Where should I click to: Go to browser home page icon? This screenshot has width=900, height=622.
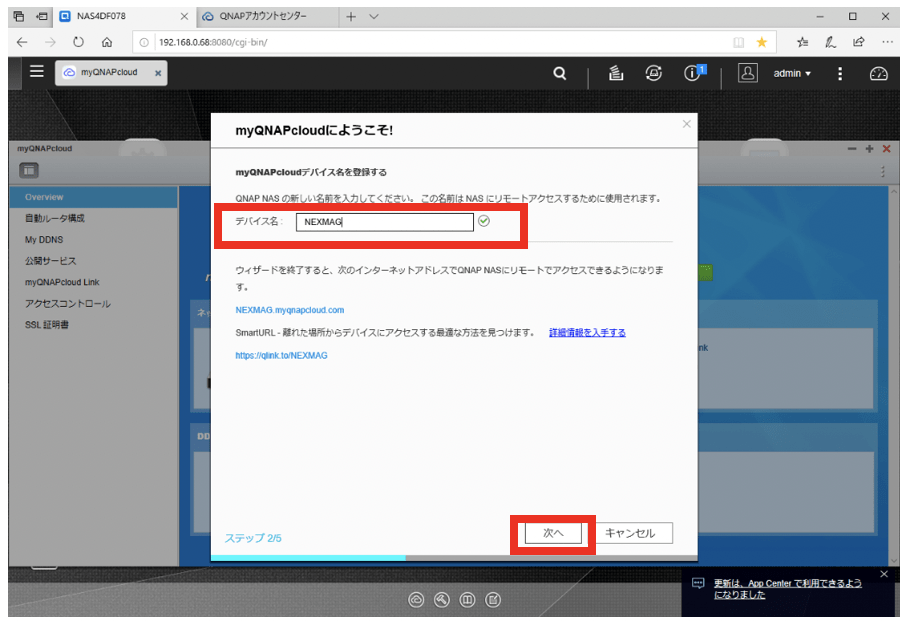pyautogui.click(x=107, y=42)
